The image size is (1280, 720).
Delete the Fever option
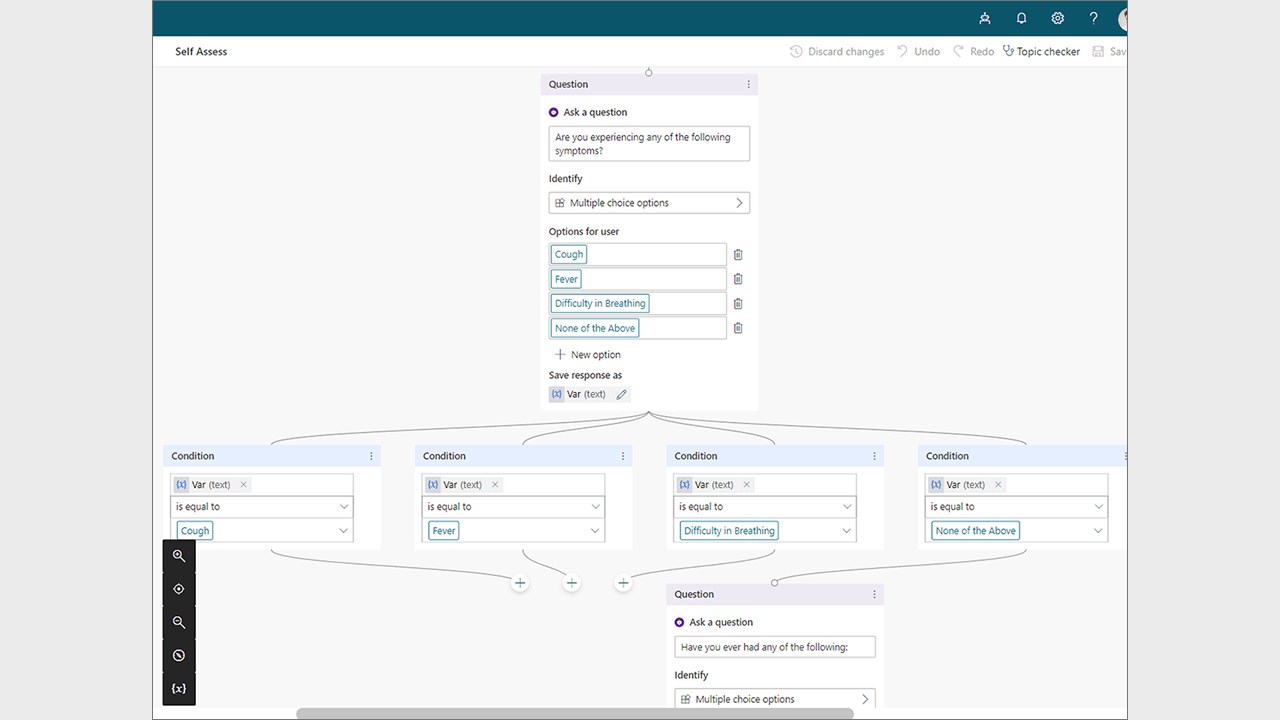(x=738, y=279)
